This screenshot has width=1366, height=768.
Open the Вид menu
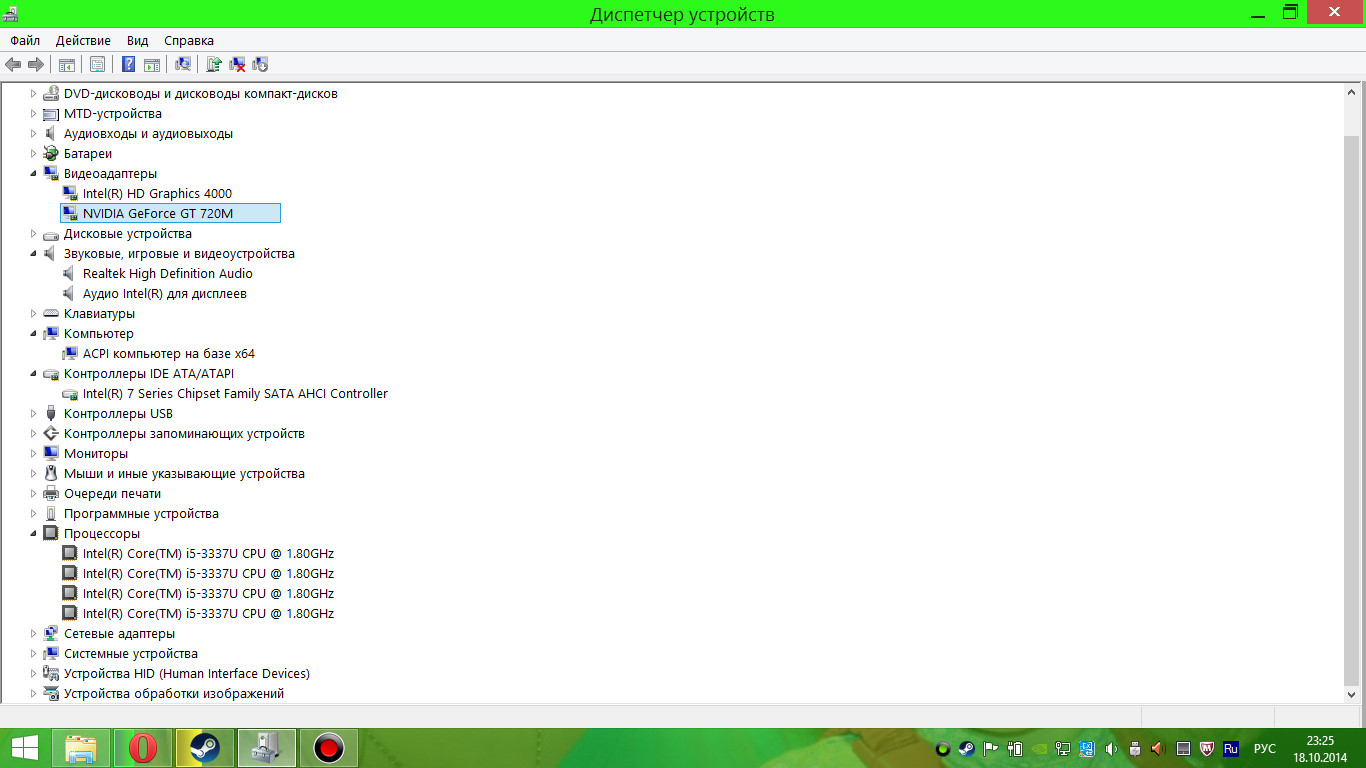tap(137, 41)
